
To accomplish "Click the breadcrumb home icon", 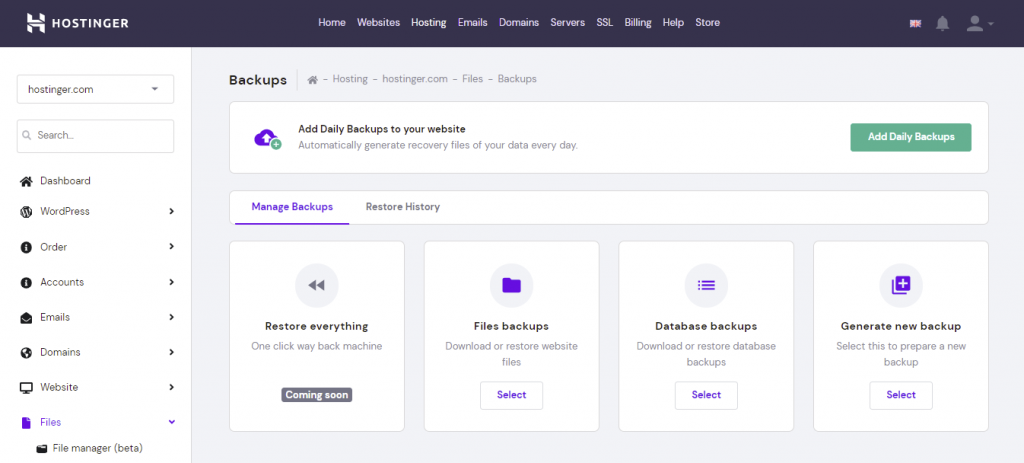I will tap(313, 79).
